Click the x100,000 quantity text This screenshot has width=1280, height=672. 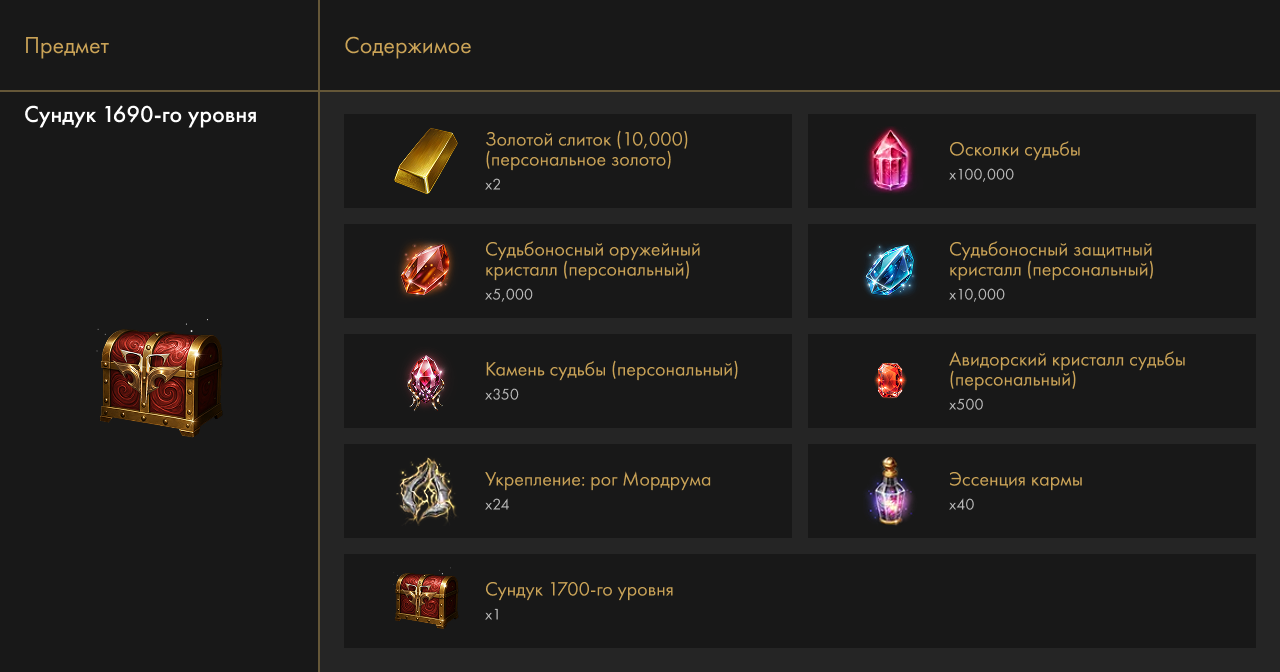point(981,175)
